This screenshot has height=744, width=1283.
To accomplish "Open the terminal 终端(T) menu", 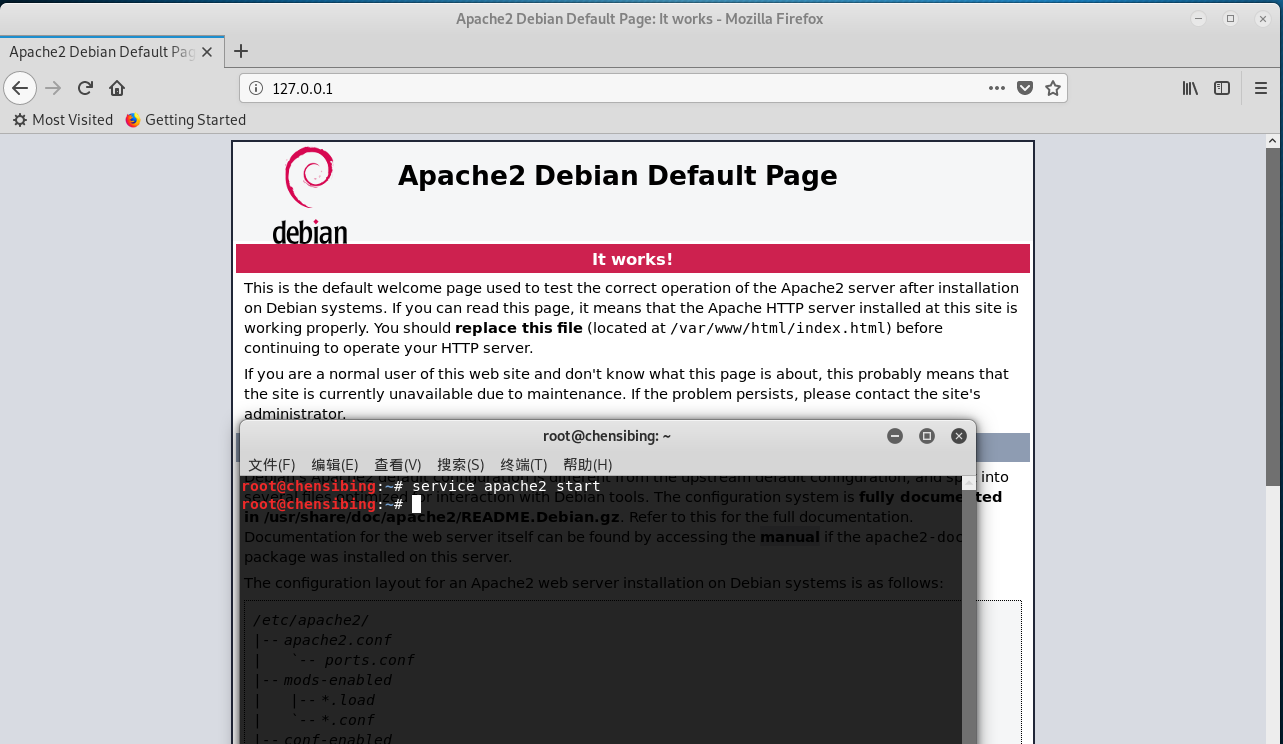I will pos(524,465).
